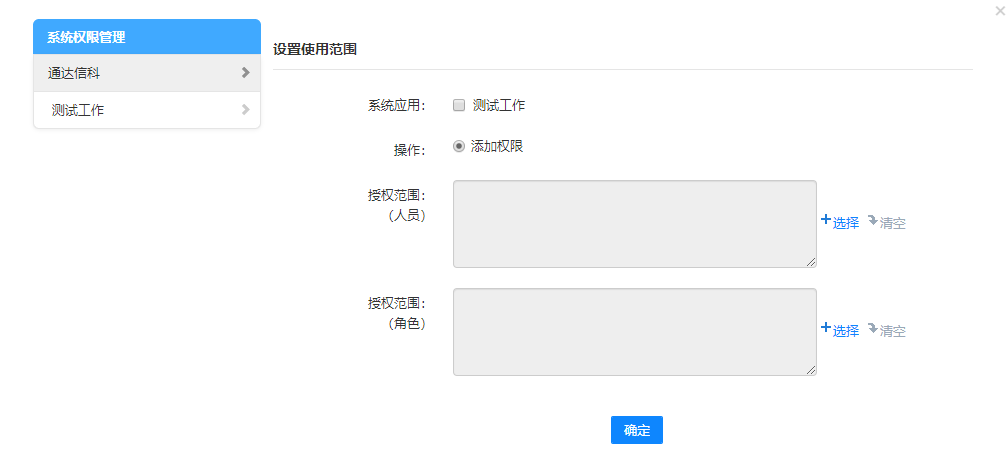Expand the 通达信科 chevron arrow
The width and height of the screenshot is (1008, 470).
[245, 72]
